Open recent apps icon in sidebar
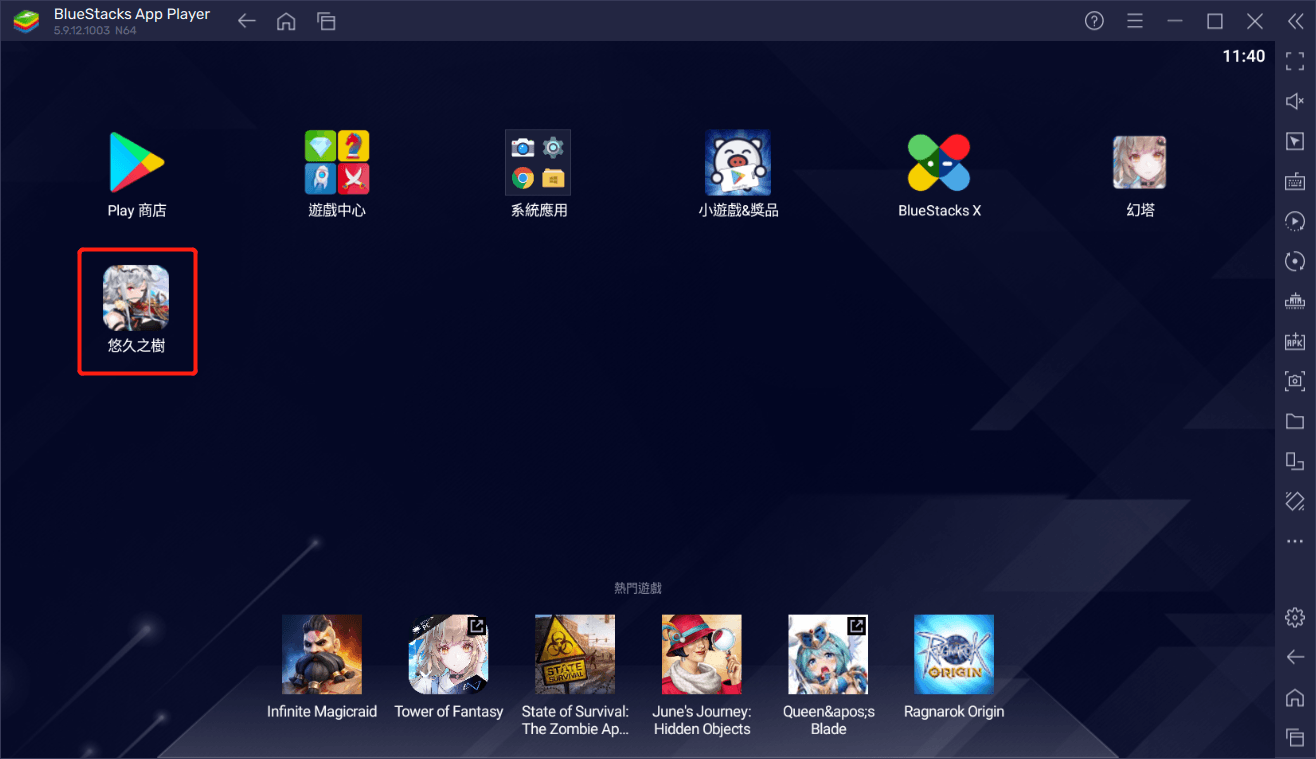The height and width of the screenshot is (759, 1316). pos(1295,736)
